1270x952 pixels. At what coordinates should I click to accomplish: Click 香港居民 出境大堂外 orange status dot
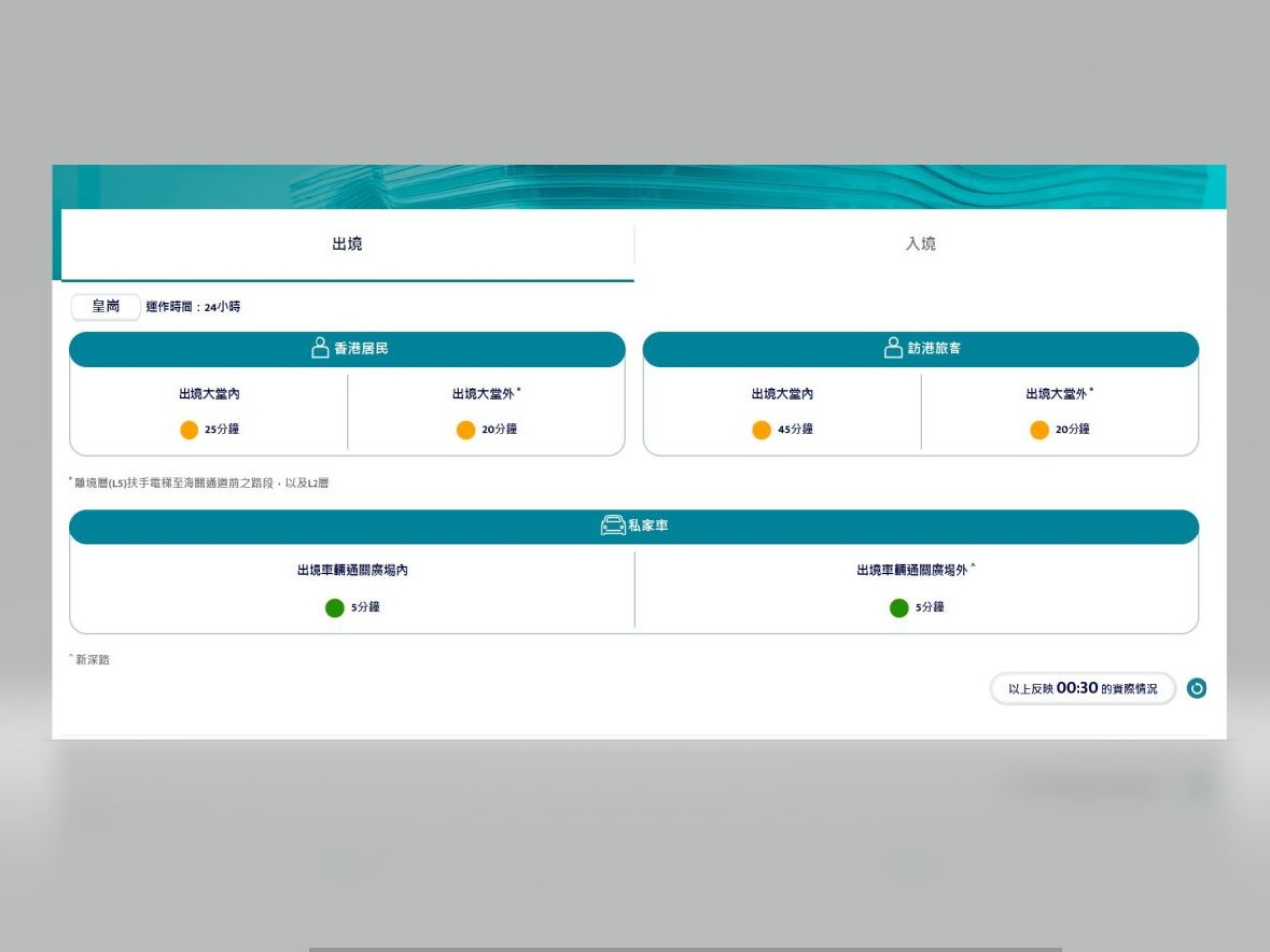click(465, 429)
